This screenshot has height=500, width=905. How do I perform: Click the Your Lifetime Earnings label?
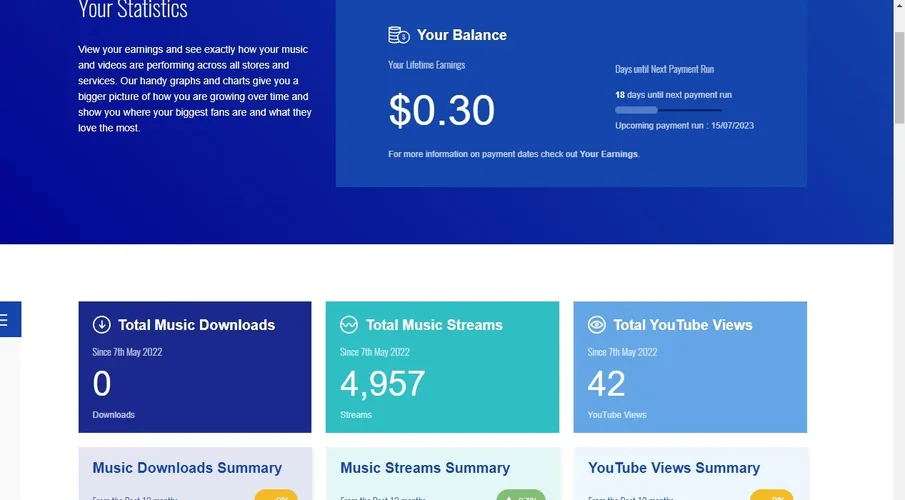(x=427, y=65)
